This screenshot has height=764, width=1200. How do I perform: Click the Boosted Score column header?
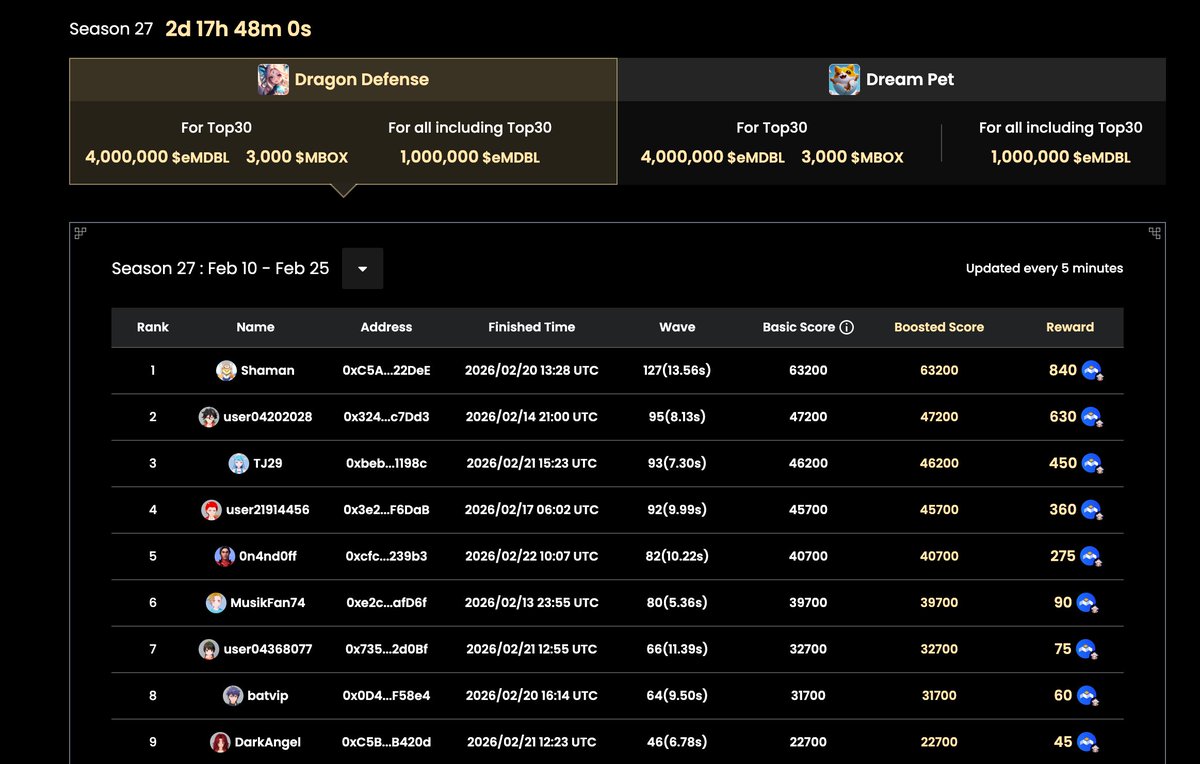click(938, 327)
